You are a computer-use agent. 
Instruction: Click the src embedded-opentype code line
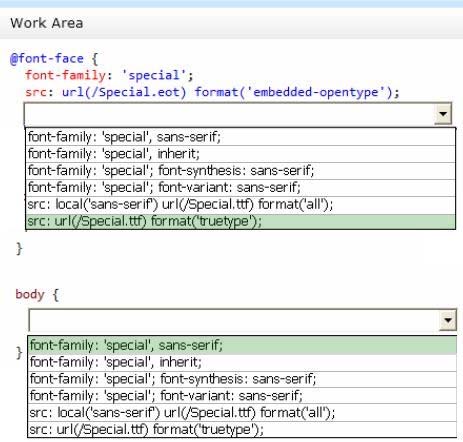coord(212,92)
